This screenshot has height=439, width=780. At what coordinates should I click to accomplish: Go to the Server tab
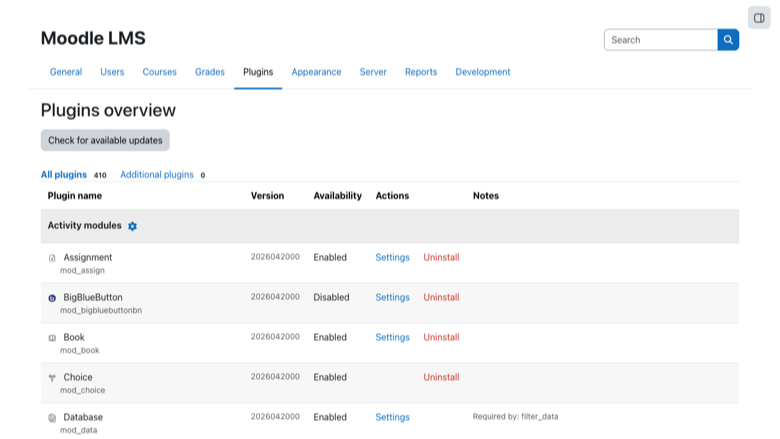373,72
